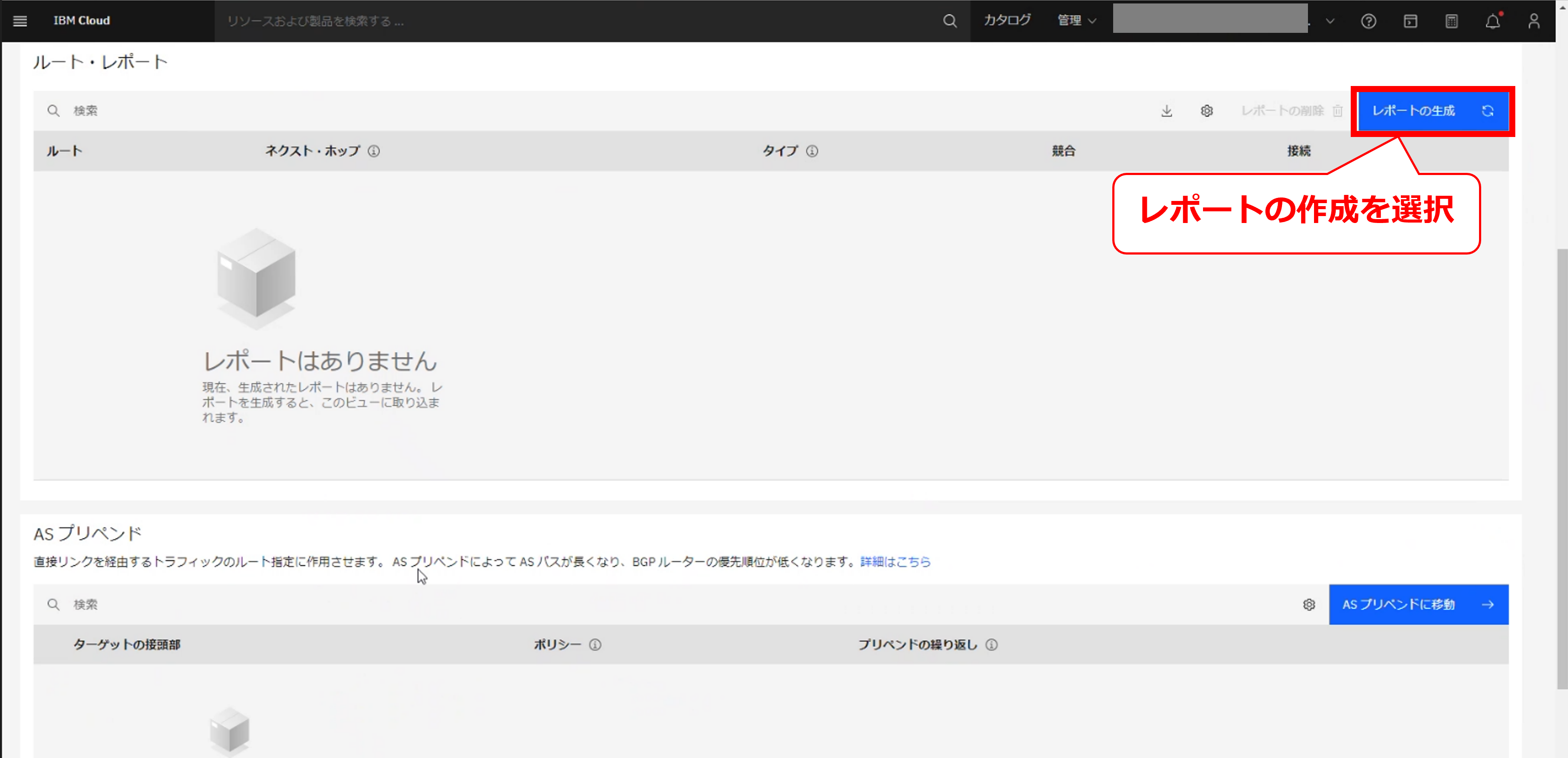Show the ポリシー column info icon
Viewport: 1568px width, 758px height.
595,645
